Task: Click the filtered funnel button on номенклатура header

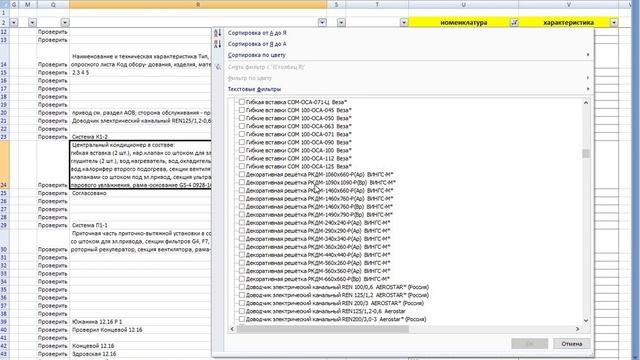Action: coord(514,23)
